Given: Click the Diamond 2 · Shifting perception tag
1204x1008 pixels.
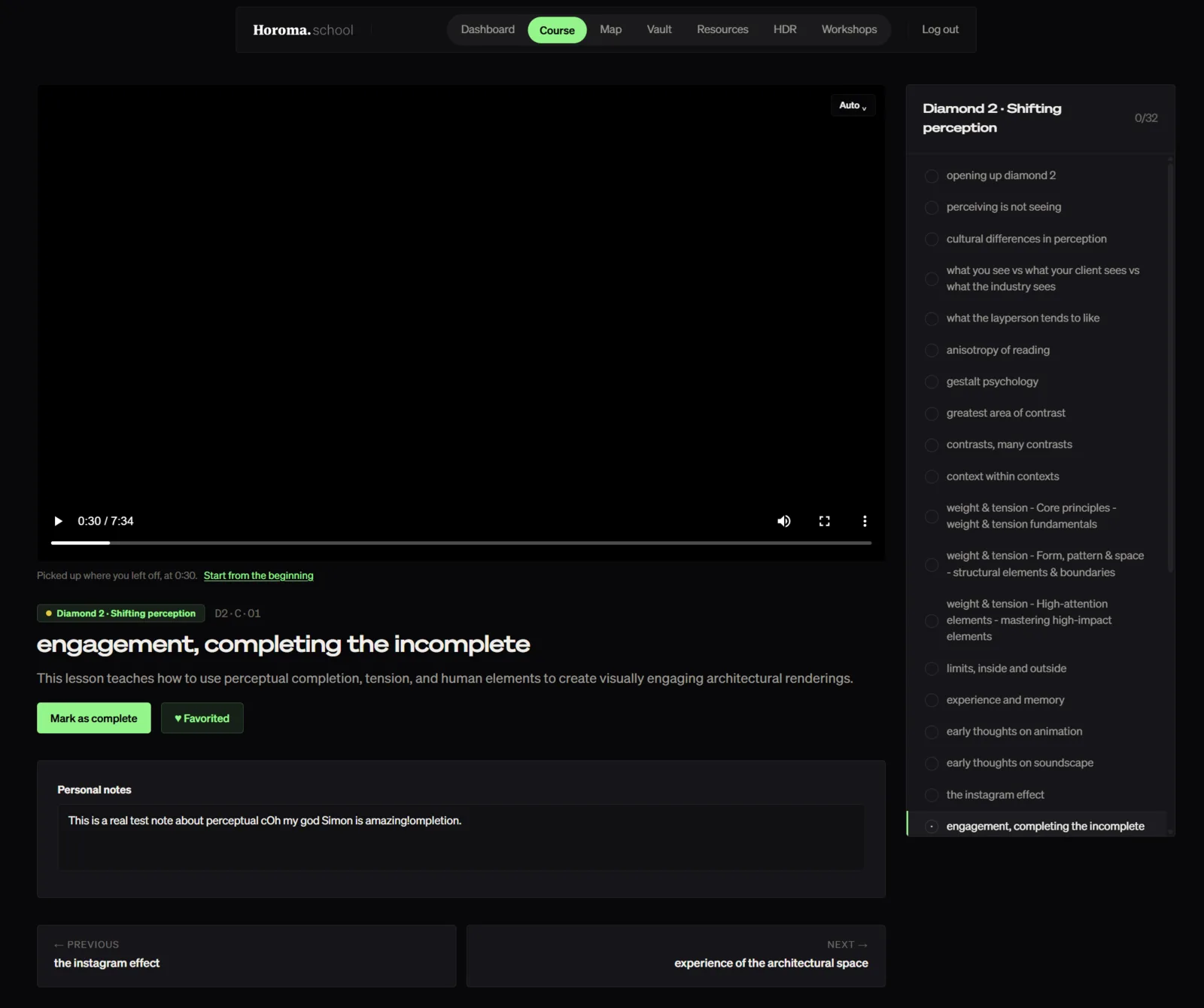Looking at the screenshot, I should coord(120,614).
